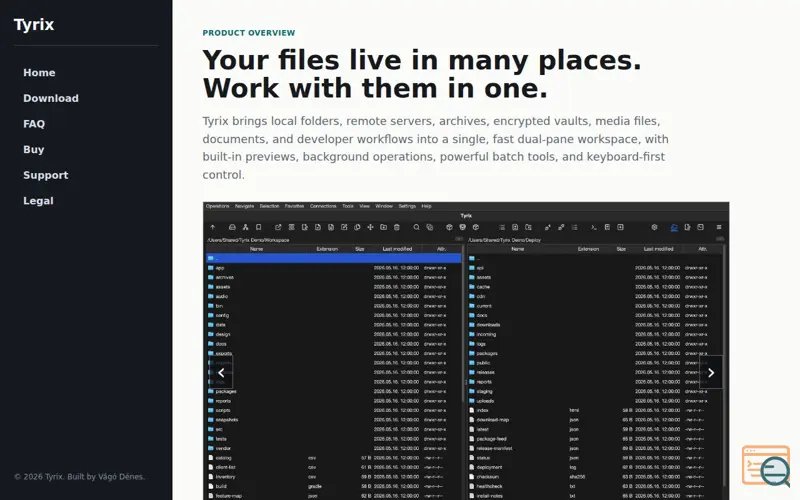Image resolution: width=800 pixels, height=500 pixels.
Task: Click the terminal prompt icon in toolbar
Action: pos(594,228)
